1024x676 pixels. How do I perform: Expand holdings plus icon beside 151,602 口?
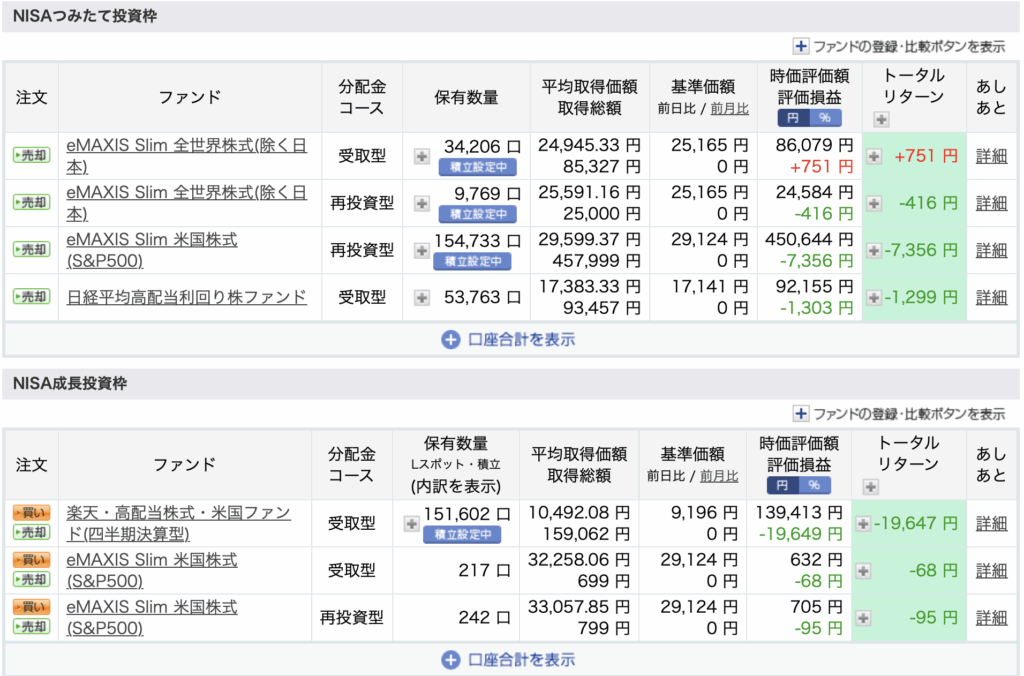(x=411, y=523)
